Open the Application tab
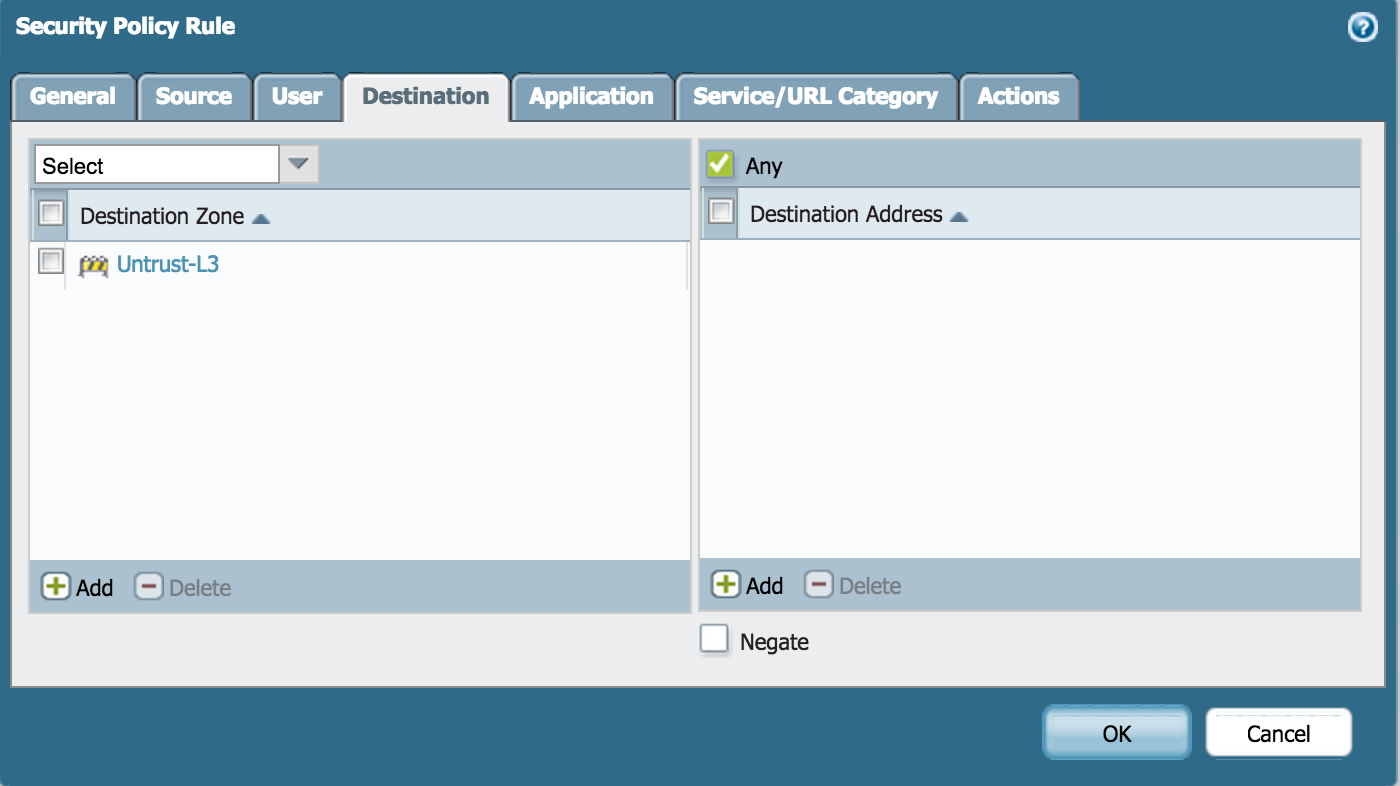Viewport: 1400px width, 786px height. click(592, 96)
